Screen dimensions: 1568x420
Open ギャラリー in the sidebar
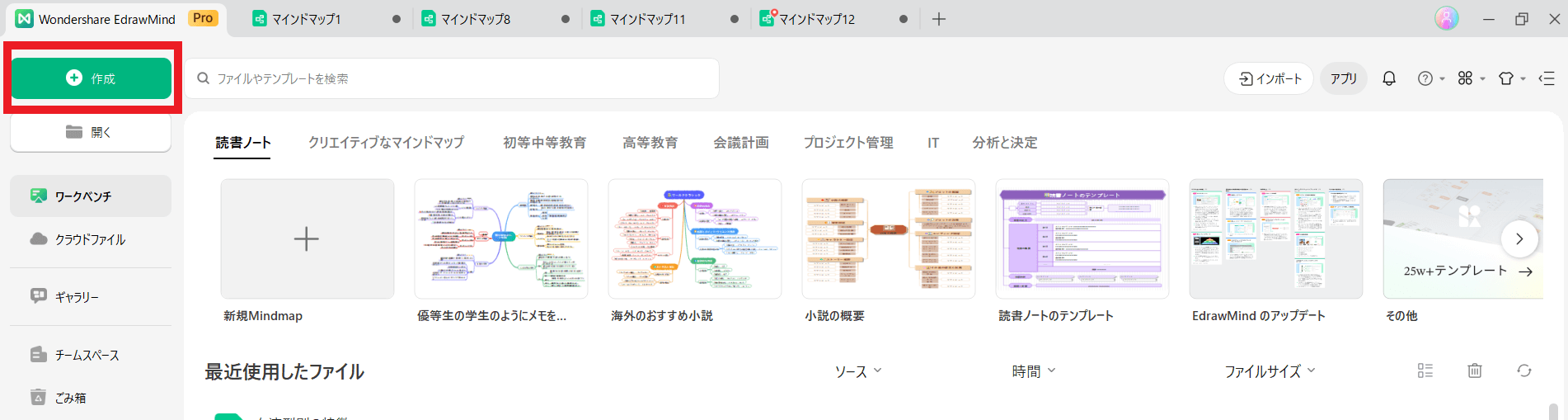[x=91, y=296]
